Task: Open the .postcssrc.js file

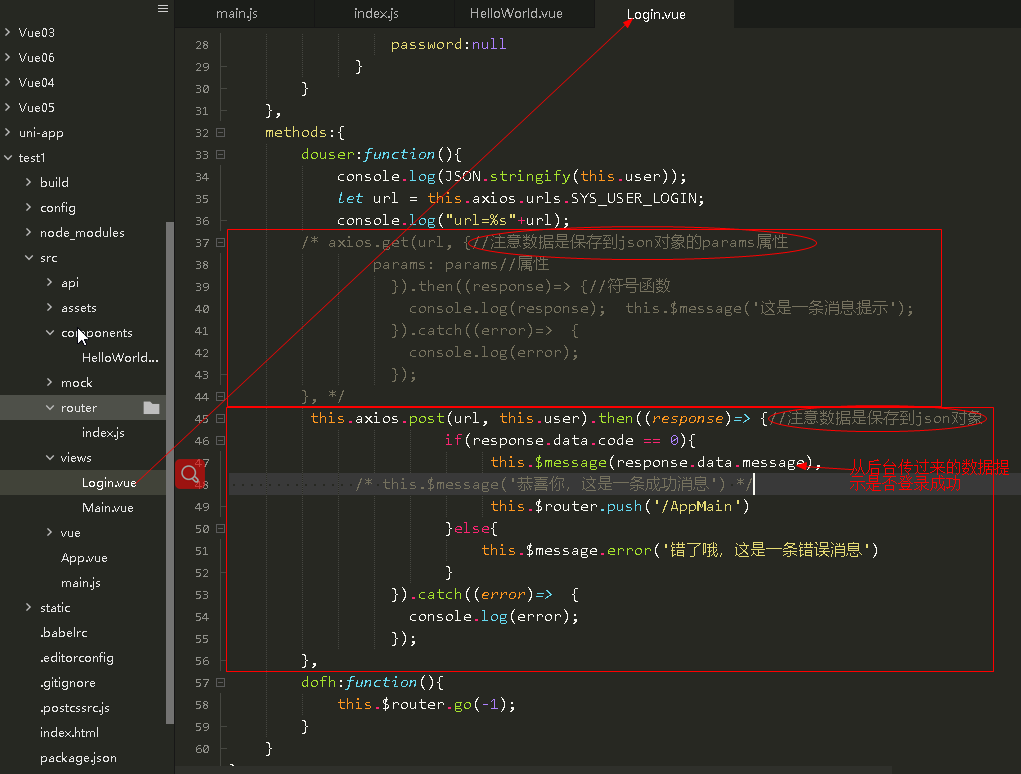Action: pos(74,708)
